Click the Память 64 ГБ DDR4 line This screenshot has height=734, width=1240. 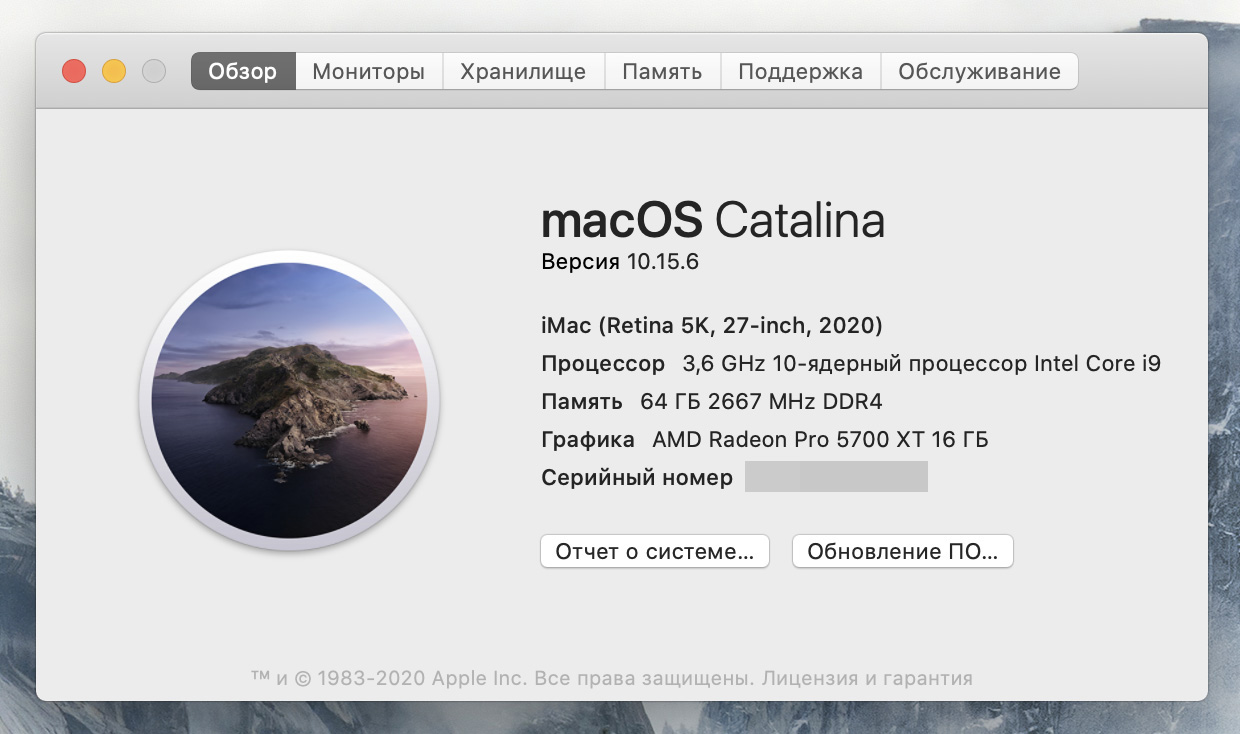point(711,402)
